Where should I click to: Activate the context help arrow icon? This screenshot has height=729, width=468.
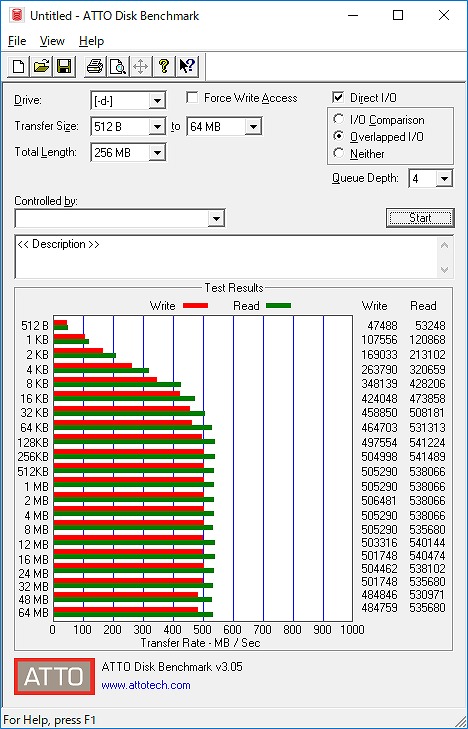[x=187, y=66]
